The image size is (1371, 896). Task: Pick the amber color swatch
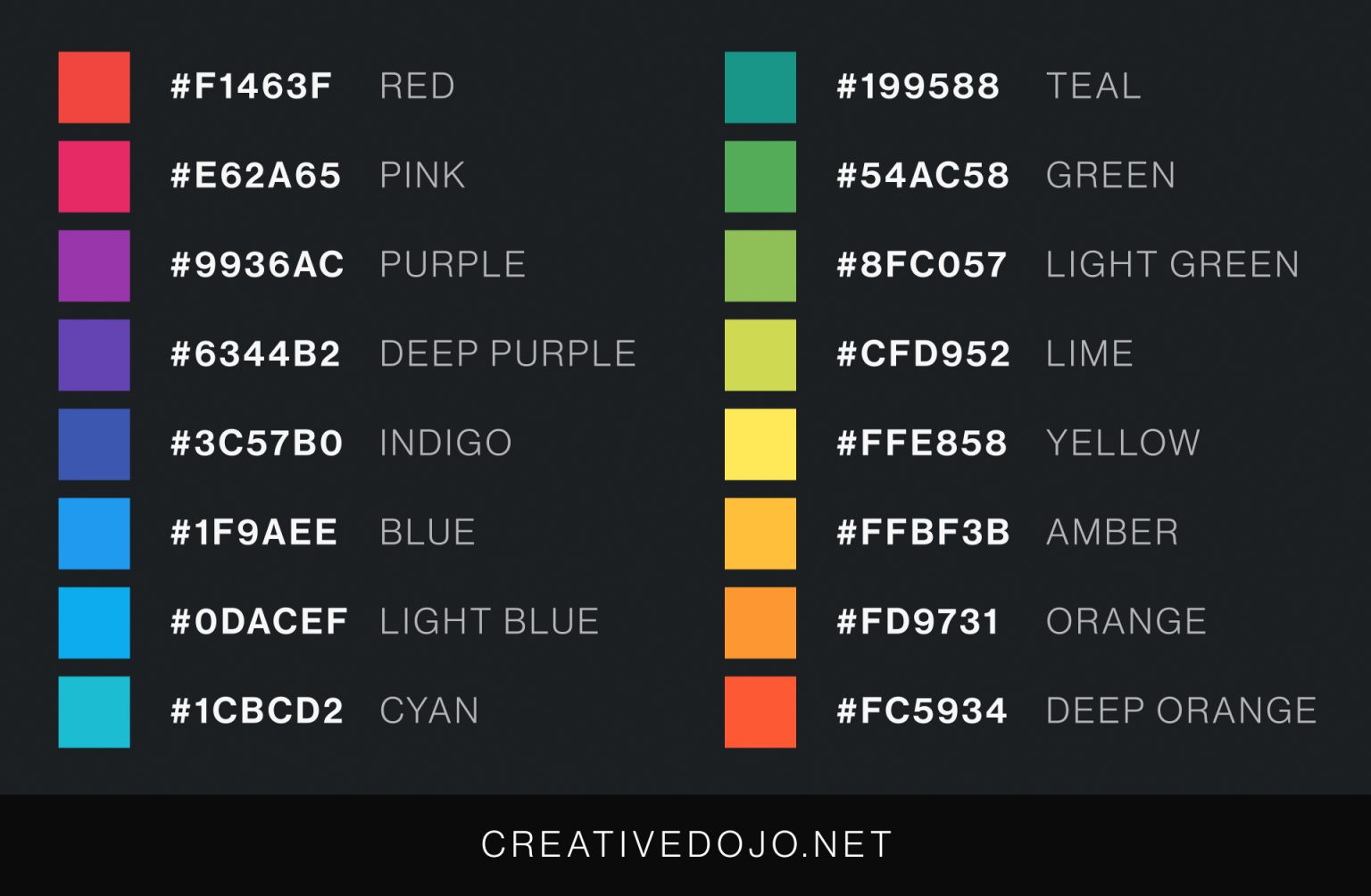point(760,534)
